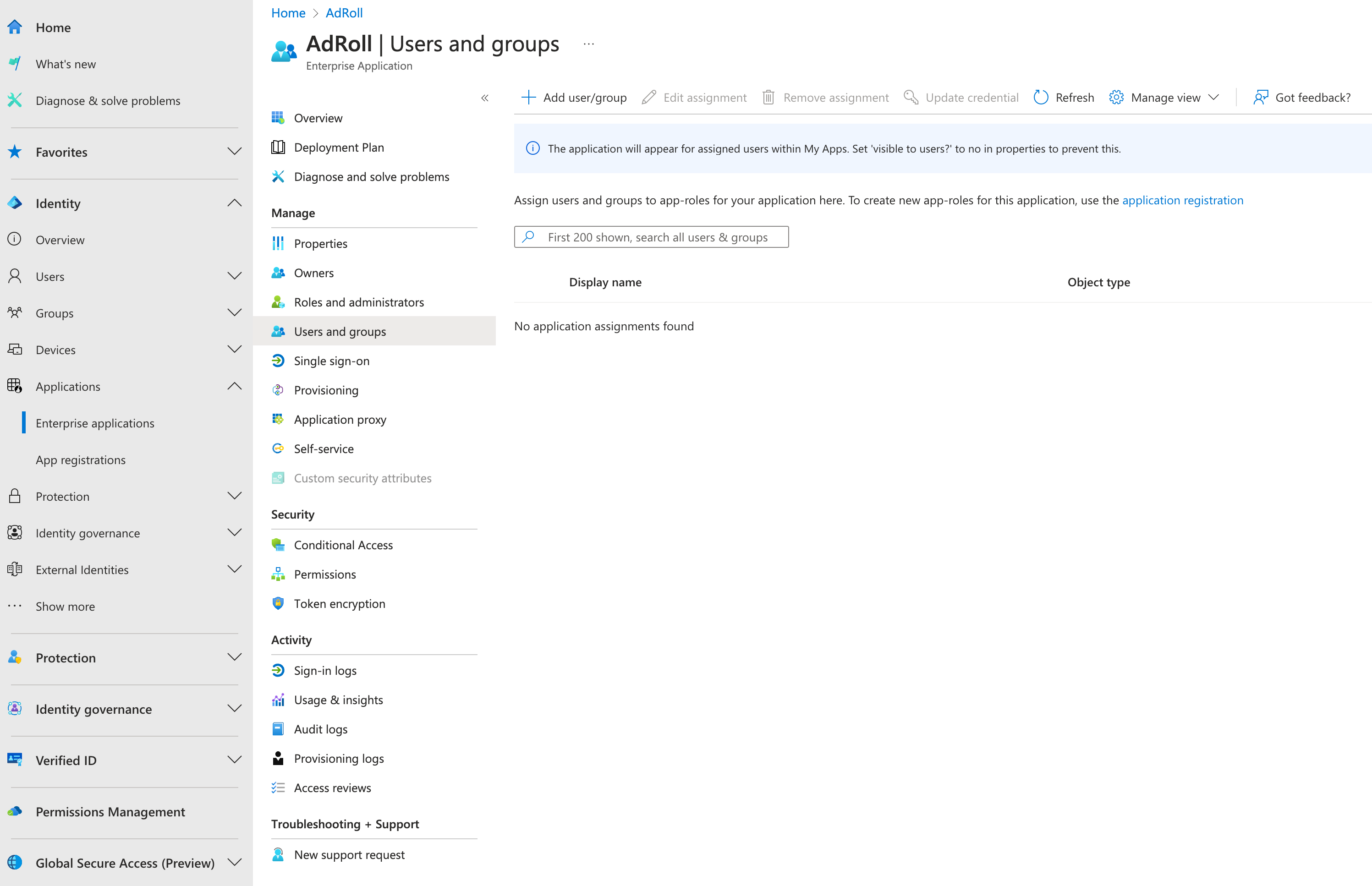
Task: Collapse the Identity section
Action: point(234,203)
